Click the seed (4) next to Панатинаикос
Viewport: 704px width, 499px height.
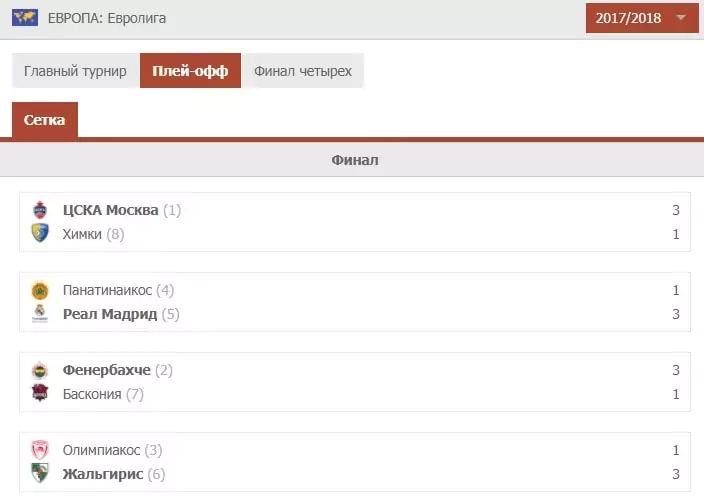click(x=165, y=290)
